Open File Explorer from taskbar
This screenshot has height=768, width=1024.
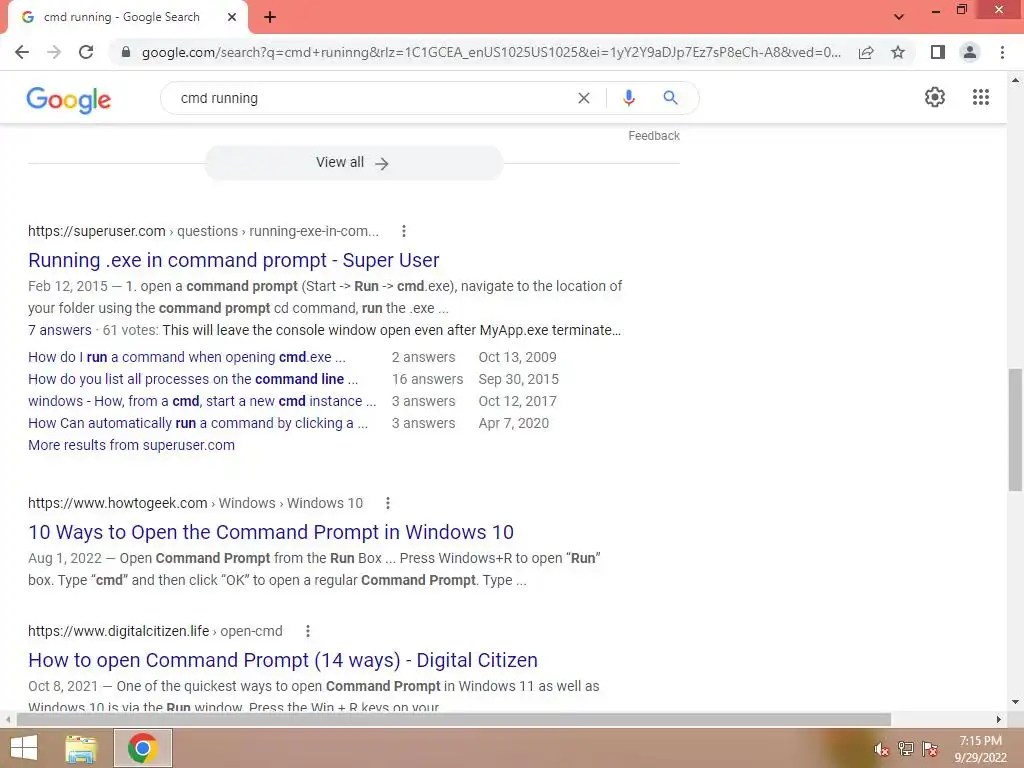[81, 748]
